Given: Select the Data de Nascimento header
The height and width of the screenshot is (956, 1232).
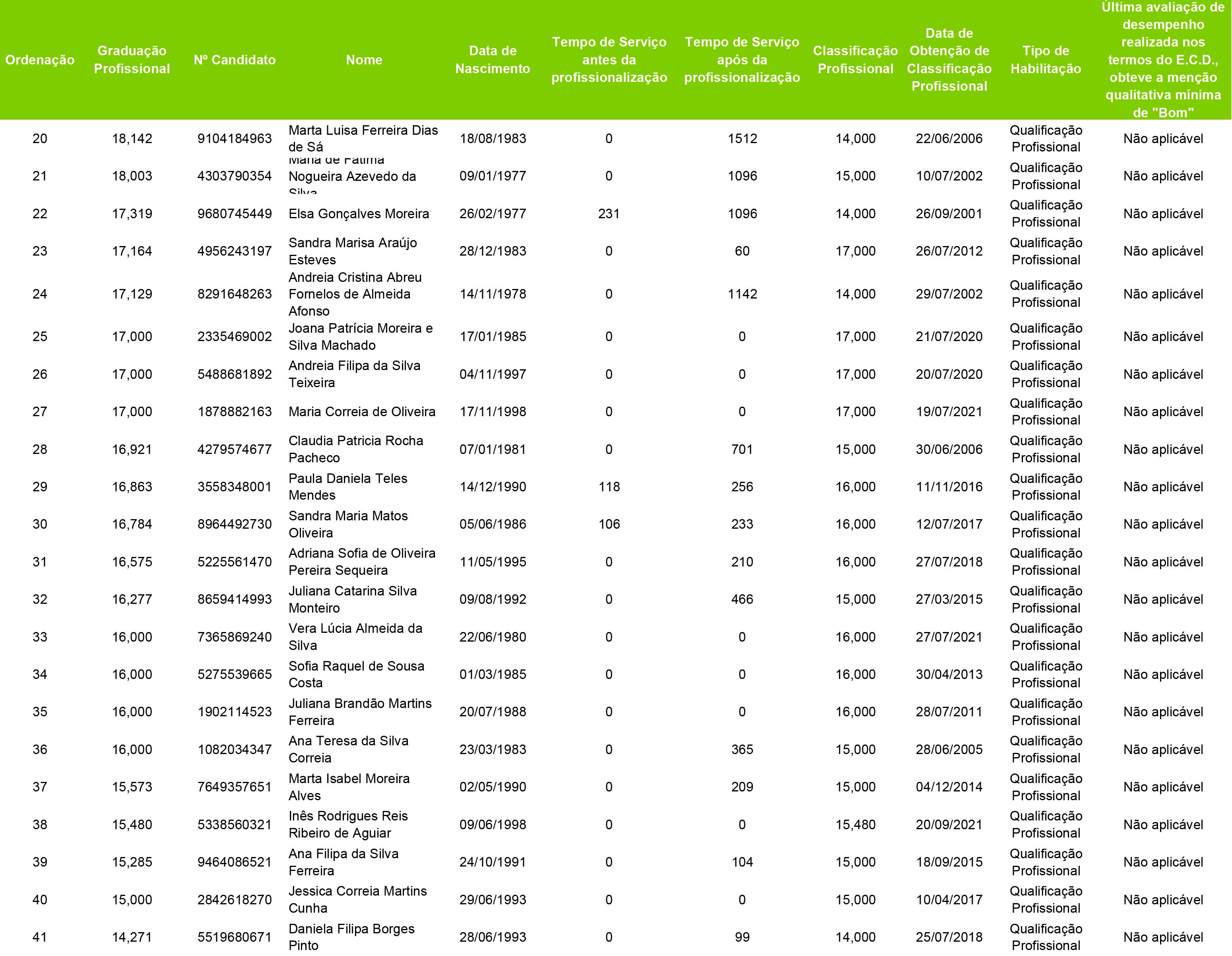Looking at the screenshot, I should click(493, 60).
